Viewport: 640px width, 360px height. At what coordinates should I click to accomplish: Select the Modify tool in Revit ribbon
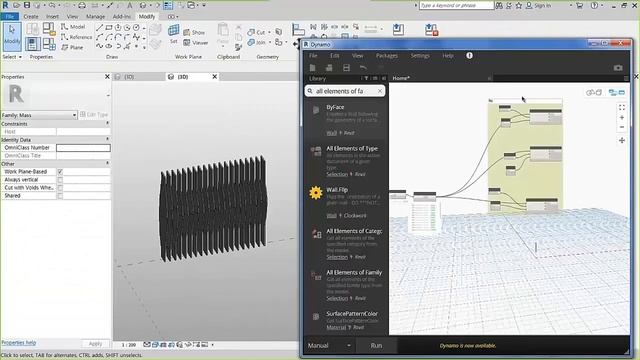click(12, 36)
